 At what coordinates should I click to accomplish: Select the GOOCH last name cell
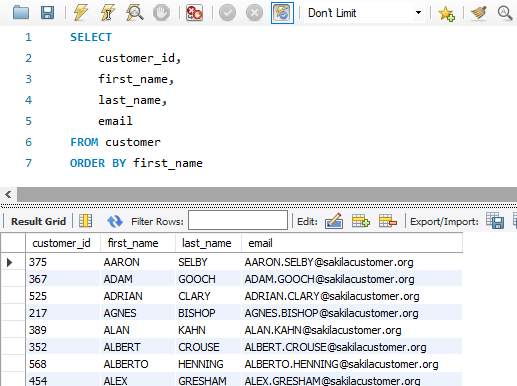point(208,279)
